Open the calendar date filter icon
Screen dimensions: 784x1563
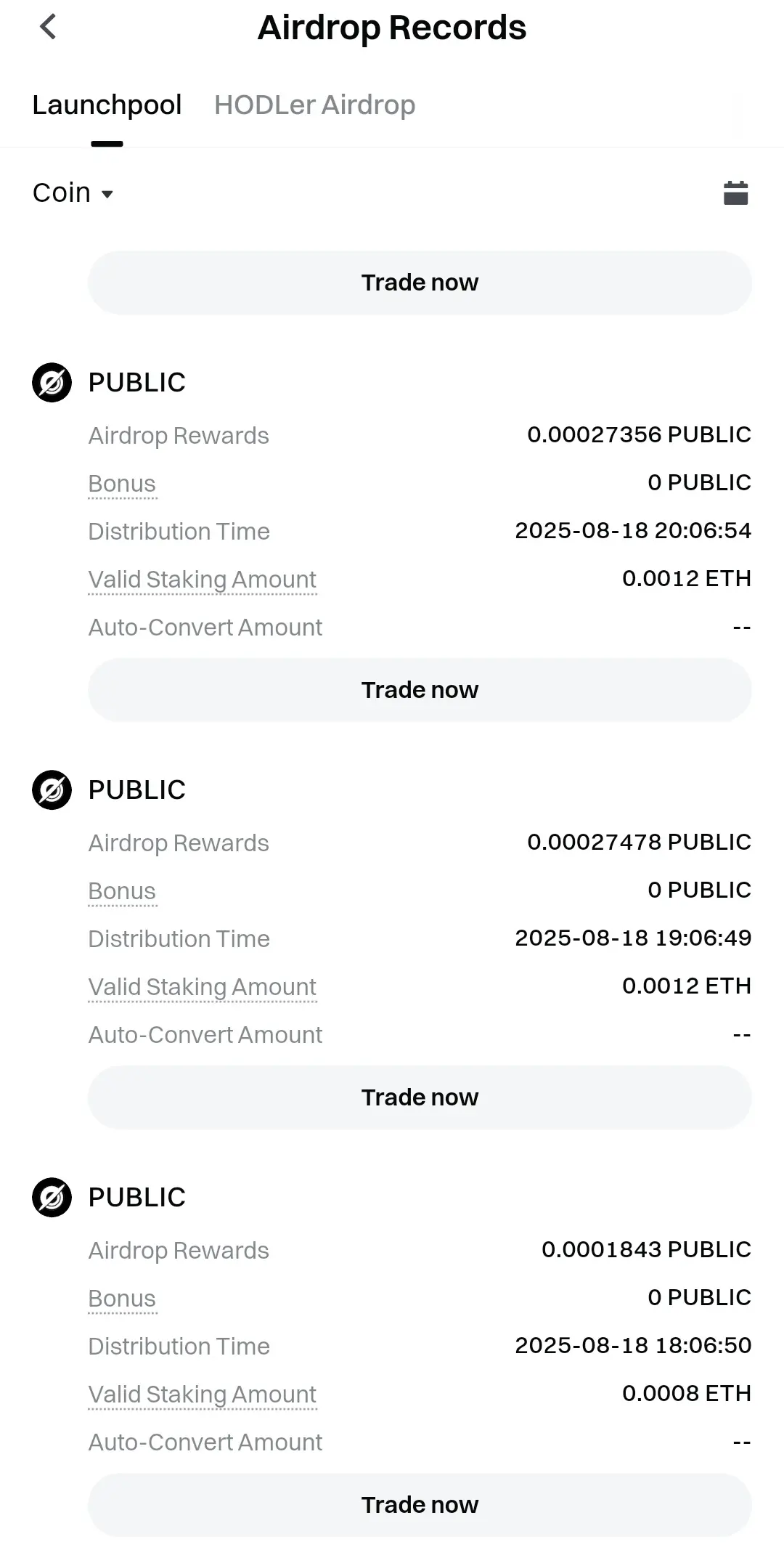click(735, 193)
